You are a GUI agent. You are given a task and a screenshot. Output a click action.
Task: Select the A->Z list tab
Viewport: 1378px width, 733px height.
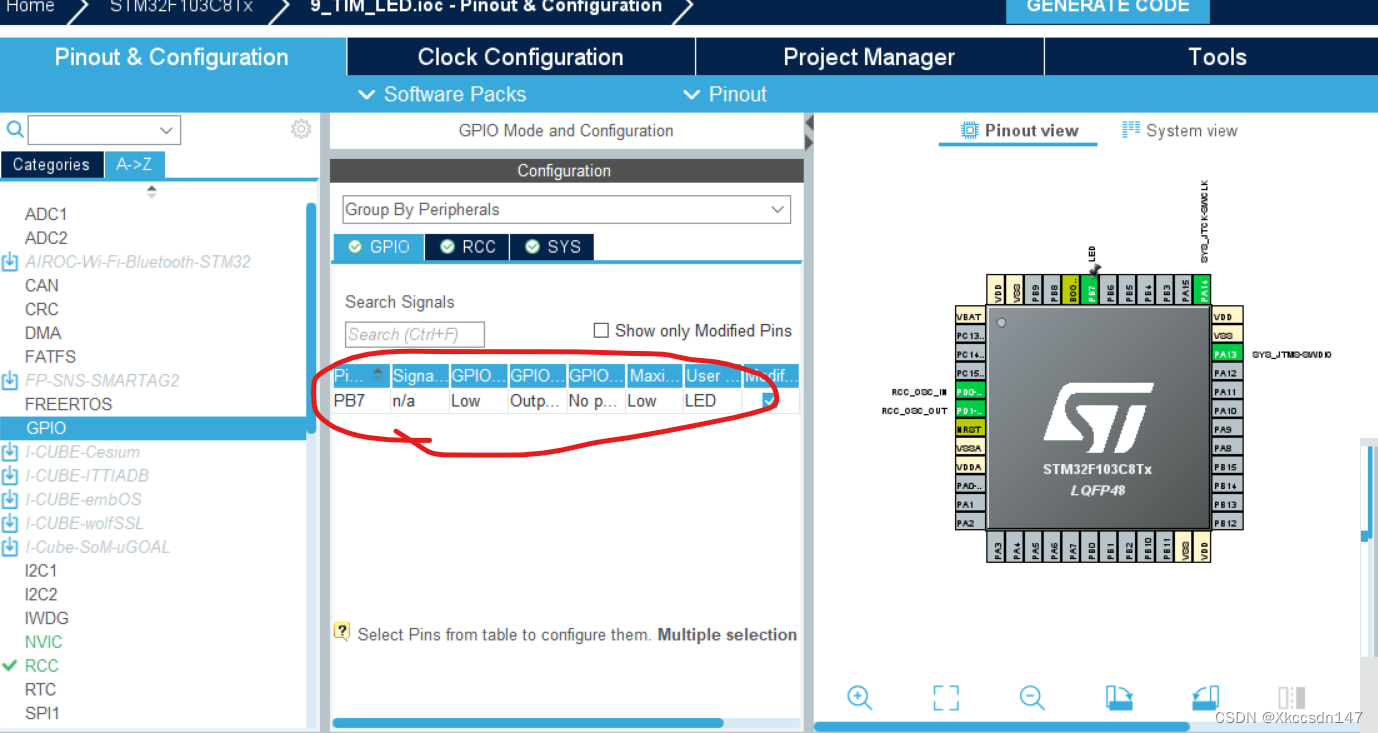click(x=134, y=165)
